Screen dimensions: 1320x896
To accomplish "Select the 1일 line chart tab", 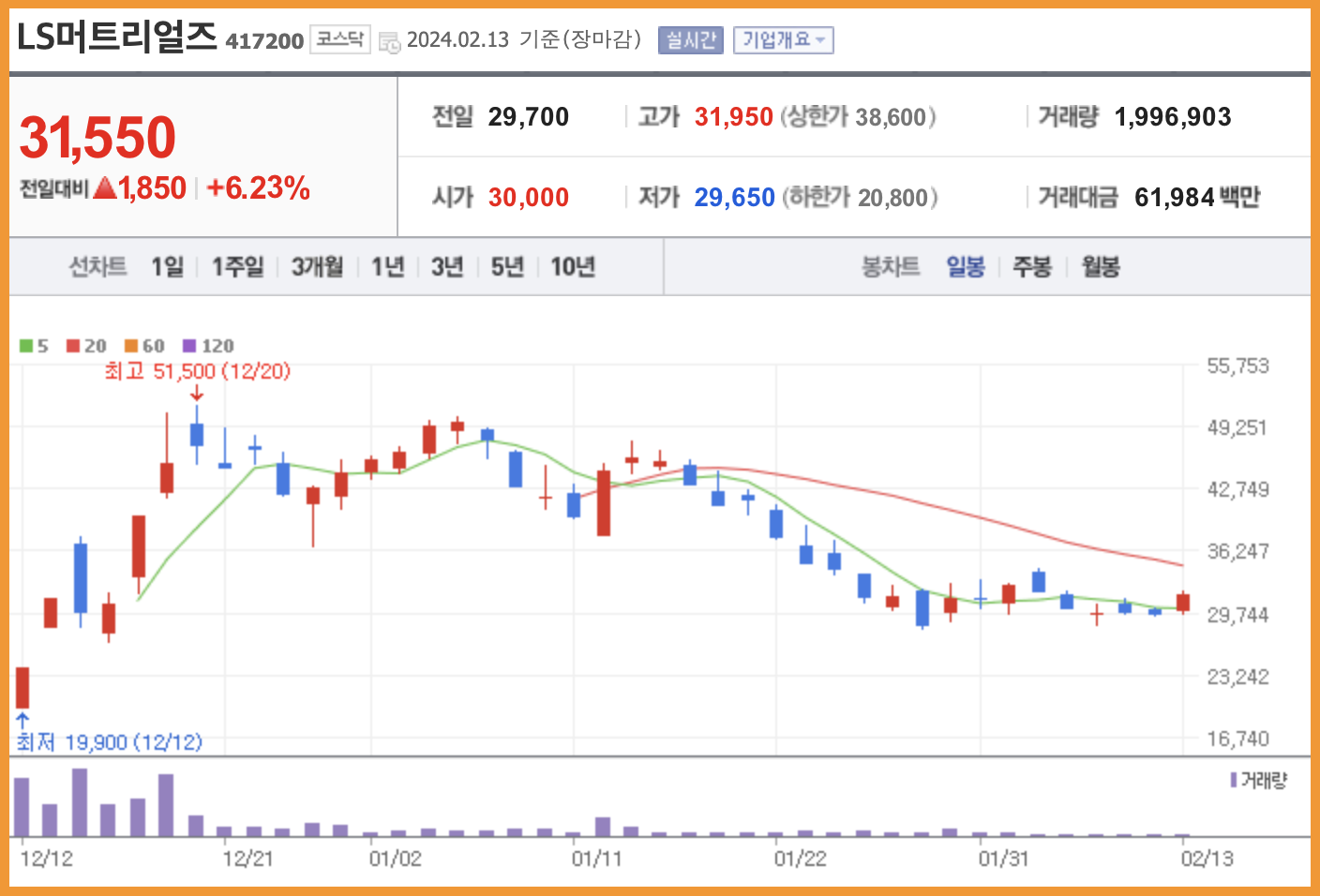I will 168,267.
